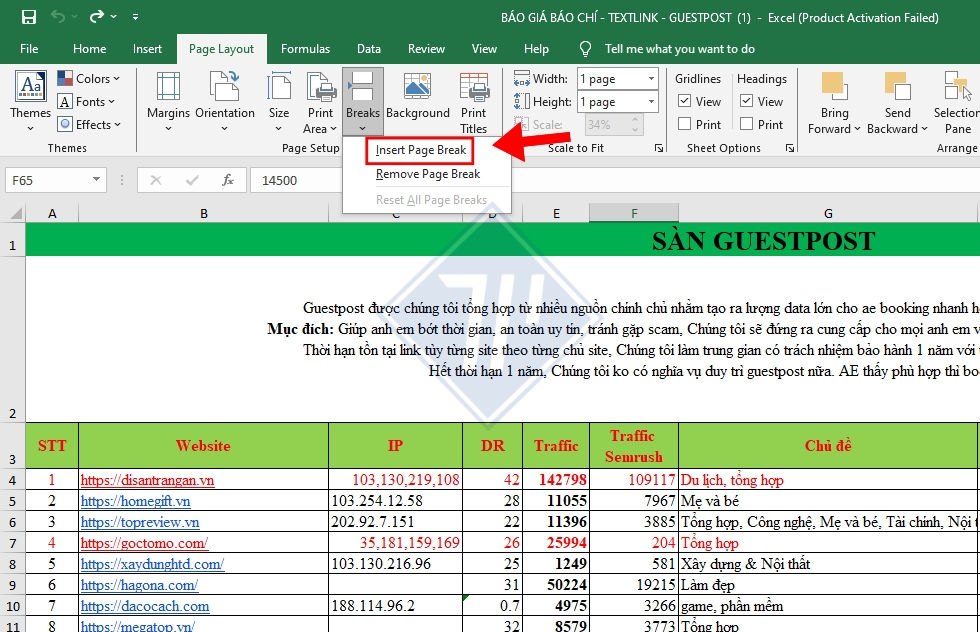Open the theme Colors palette
980x632 pixels.
[x=91, y=78]
